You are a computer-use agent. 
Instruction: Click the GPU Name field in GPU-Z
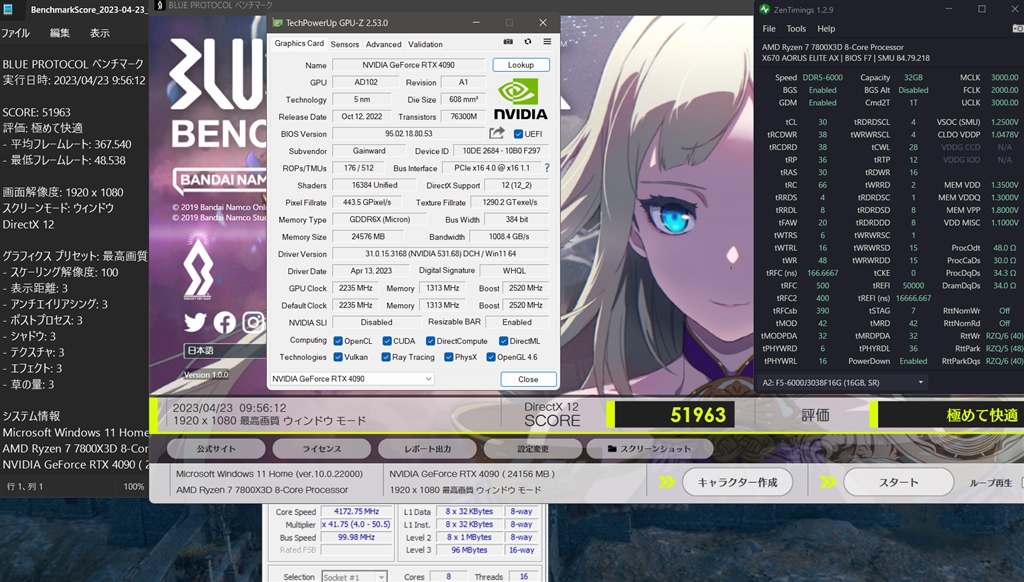point(409,65)
